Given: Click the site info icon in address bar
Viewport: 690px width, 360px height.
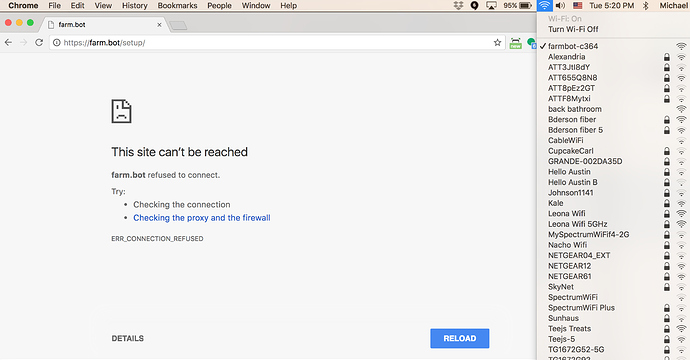Looking at the screenshot, I should 57,43.
